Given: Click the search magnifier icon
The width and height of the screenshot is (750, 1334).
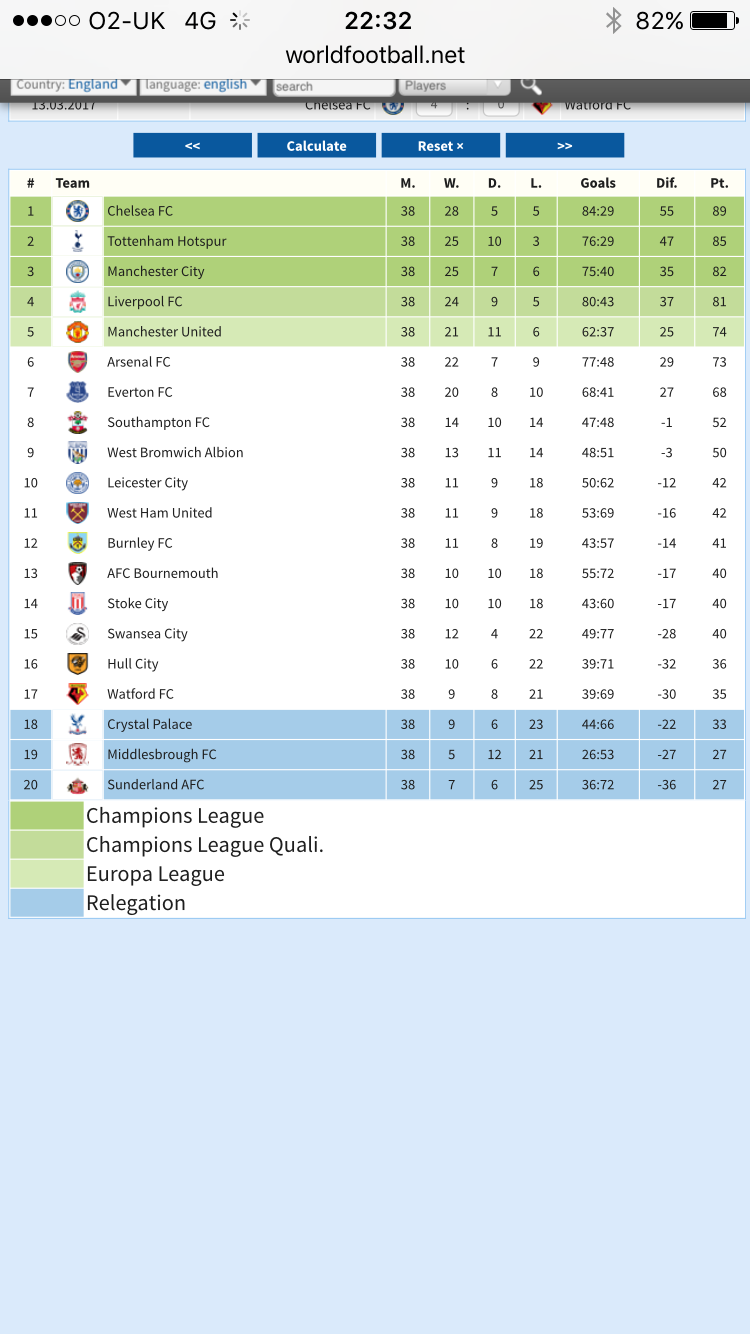Looking at the screenshot, I should [x=531, y=86].
